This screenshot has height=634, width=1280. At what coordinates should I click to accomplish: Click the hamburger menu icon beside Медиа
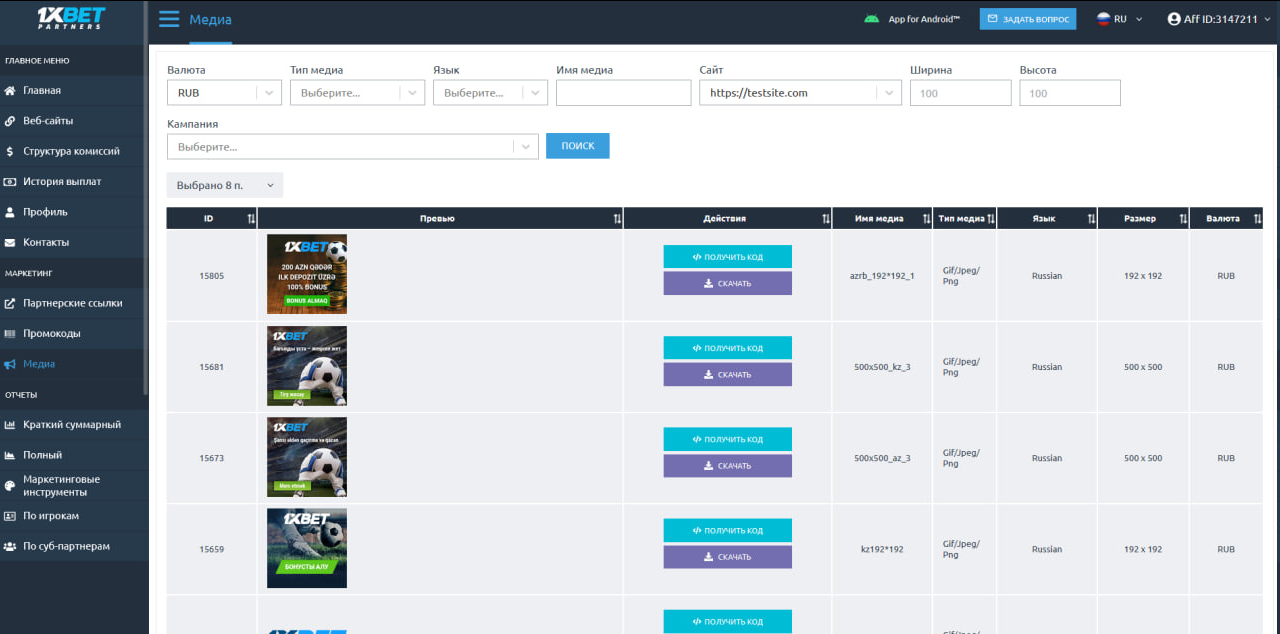pos(169,19)
